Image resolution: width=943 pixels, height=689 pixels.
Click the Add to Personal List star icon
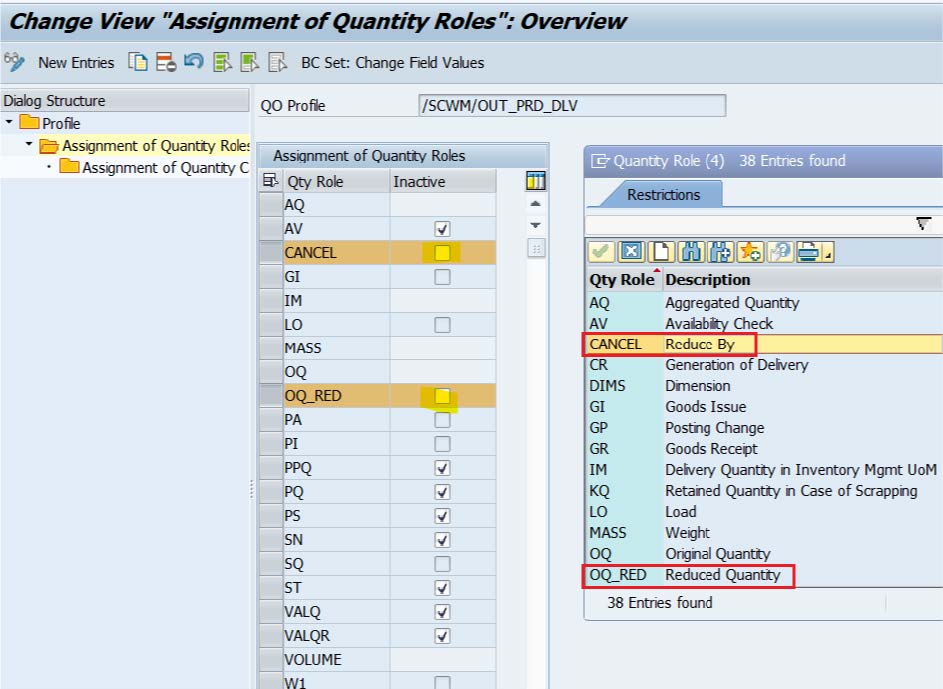tap(749, 251)
